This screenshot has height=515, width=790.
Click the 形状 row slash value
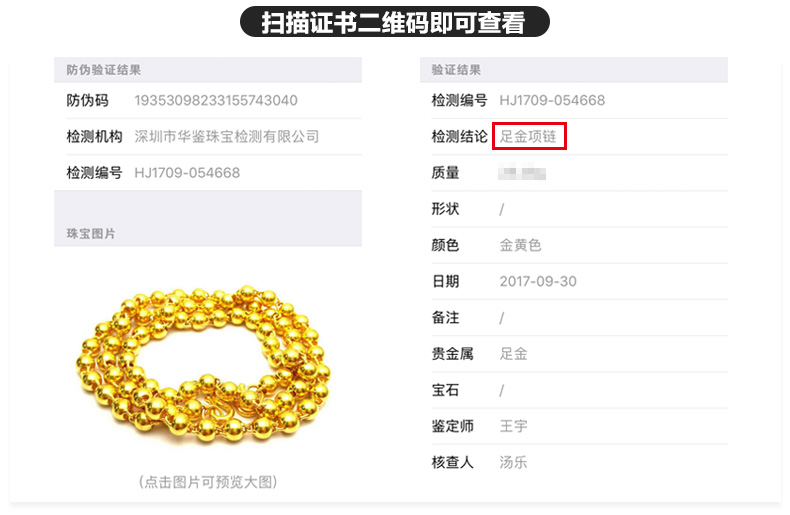tap(501, 209)
